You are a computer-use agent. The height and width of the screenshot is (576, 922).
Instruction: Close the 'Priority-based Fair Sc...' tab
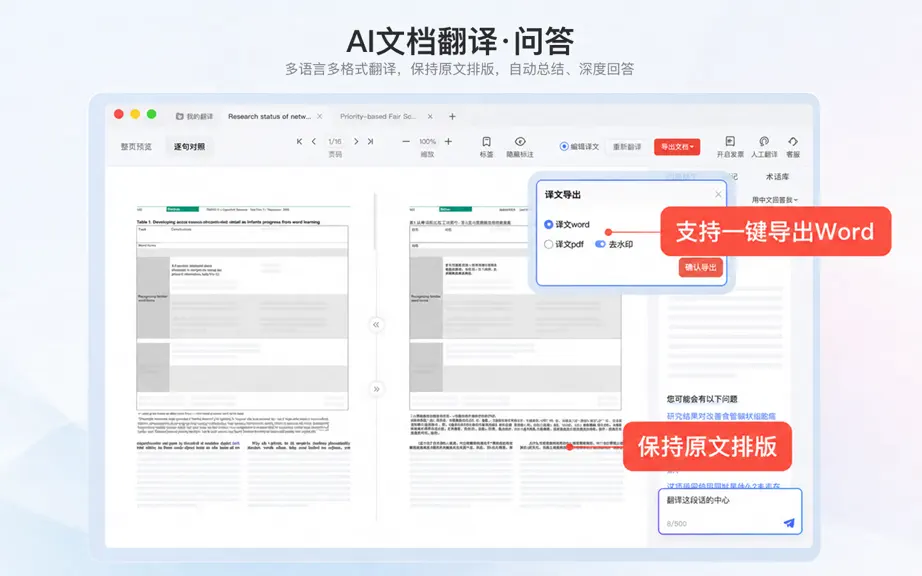click(430, 116)
